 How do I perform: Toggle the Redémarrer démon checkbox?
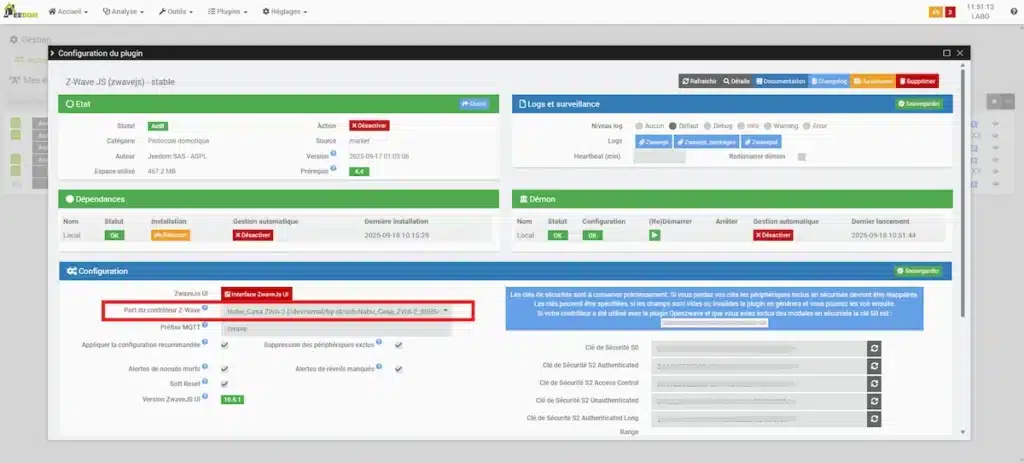pyautogui.click(x=802, y=157)
